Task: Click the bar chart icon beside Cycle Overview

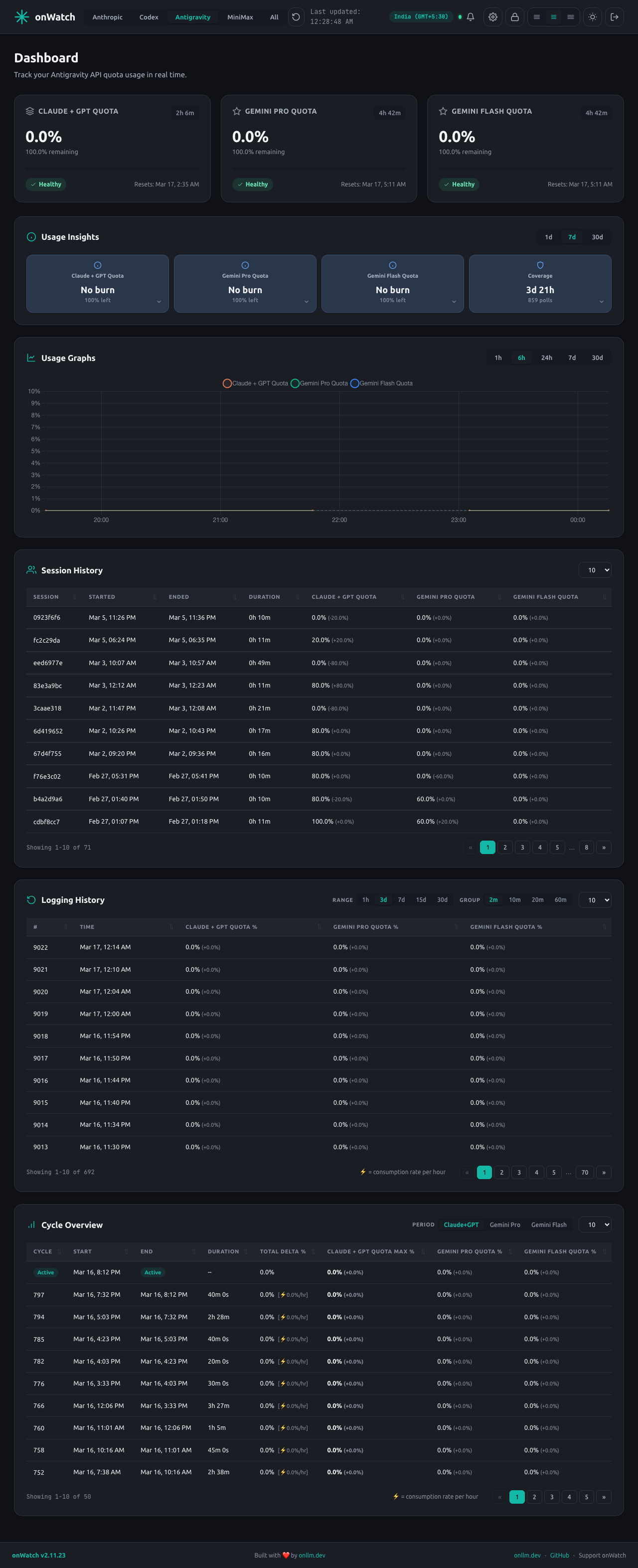Action: 31,1224
